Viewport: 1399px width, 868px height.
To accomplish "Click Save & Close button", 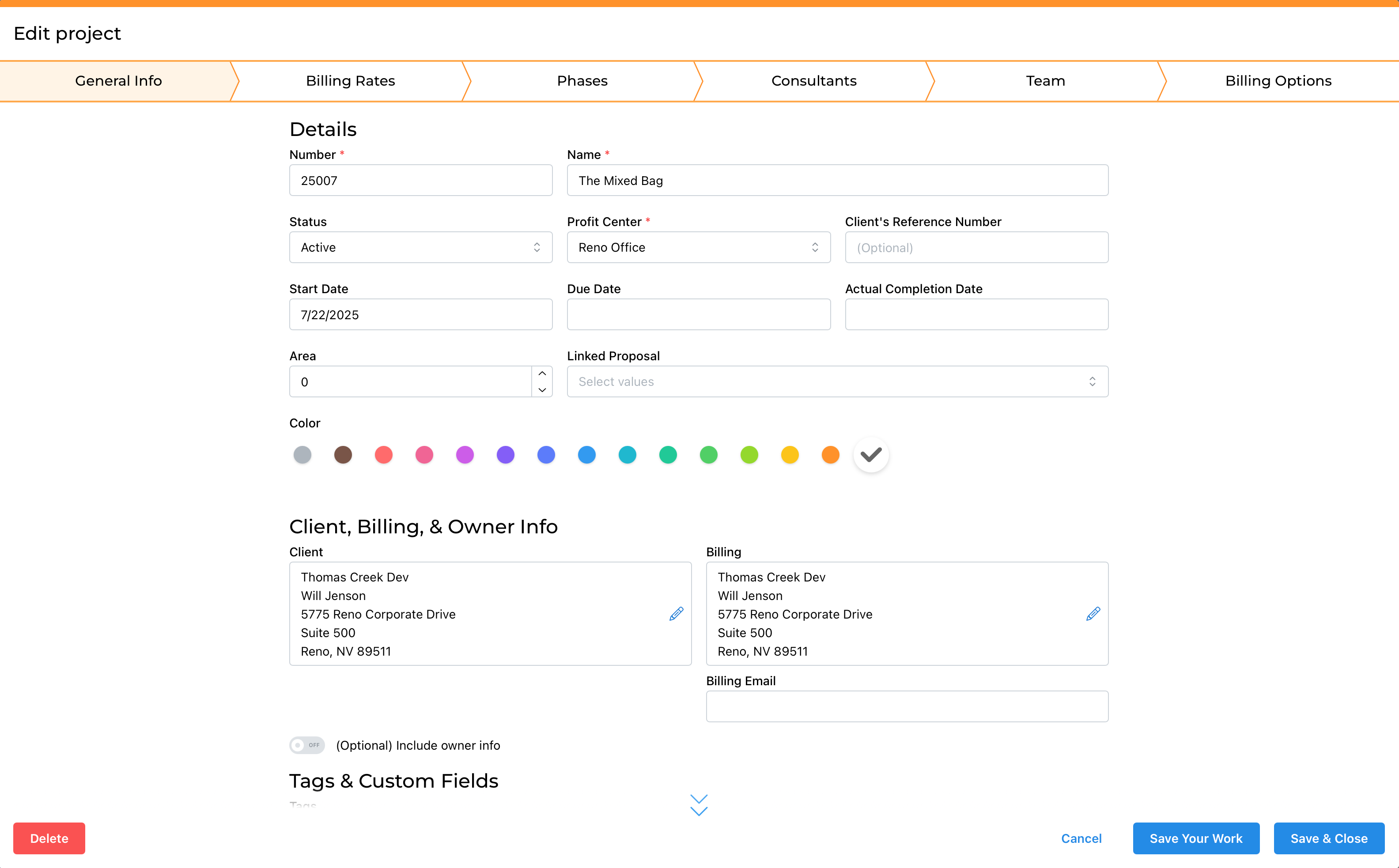I will coord(1328,838).
